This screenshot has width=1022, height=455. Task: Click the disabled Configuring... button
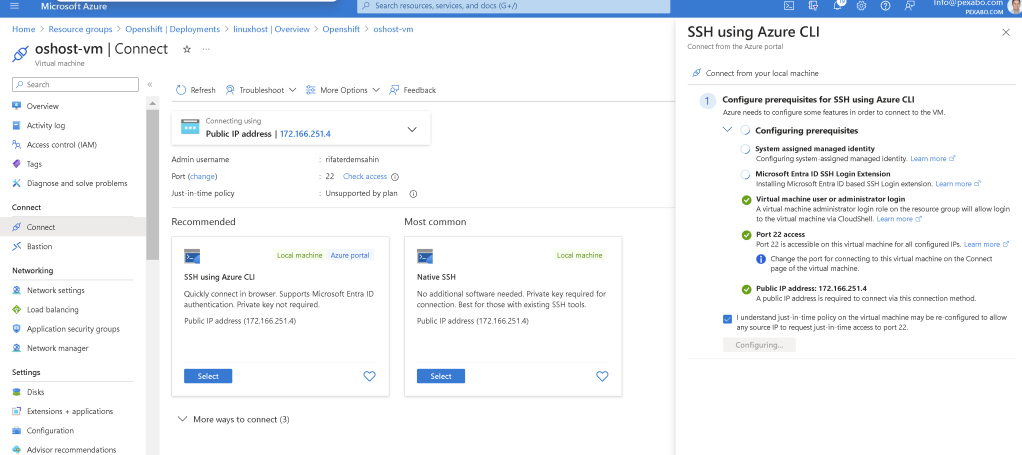click(x=759, y=345)
